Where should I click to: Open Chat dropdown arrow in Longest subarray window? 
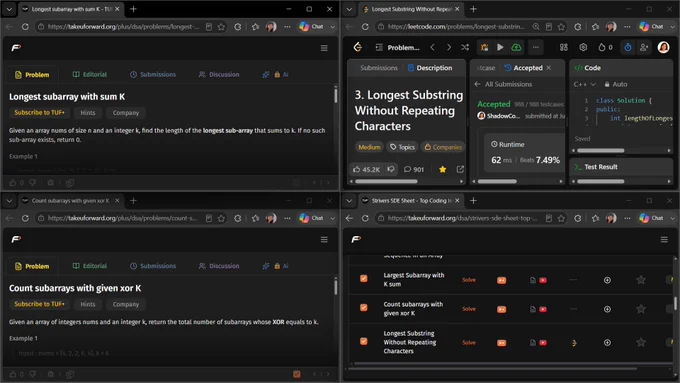point(333,27)
